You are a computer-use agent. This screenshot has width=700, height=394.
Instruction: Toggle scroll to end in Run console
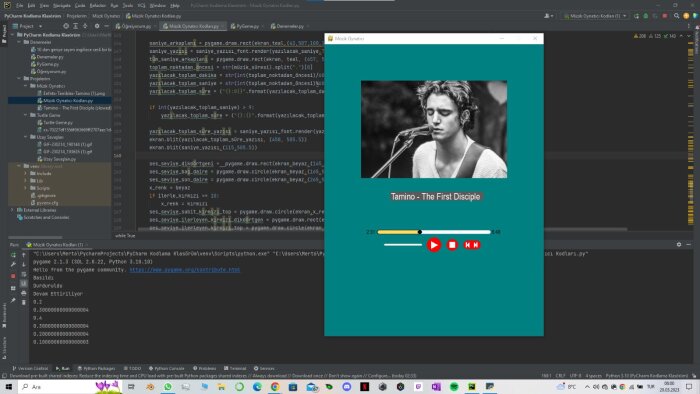pos(24,283)
